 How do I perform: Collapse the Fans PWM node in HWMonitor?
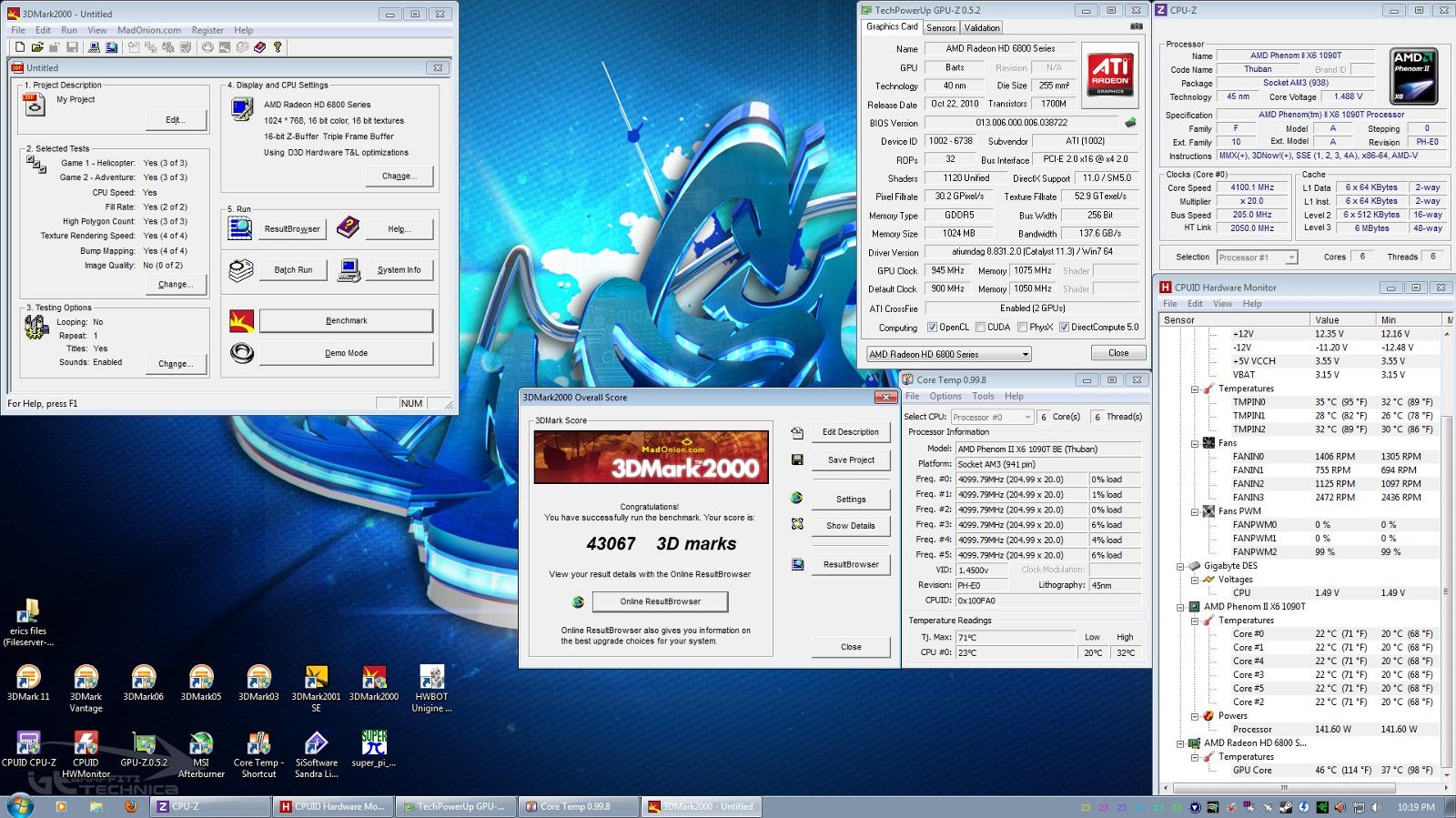coord(1195,511)
